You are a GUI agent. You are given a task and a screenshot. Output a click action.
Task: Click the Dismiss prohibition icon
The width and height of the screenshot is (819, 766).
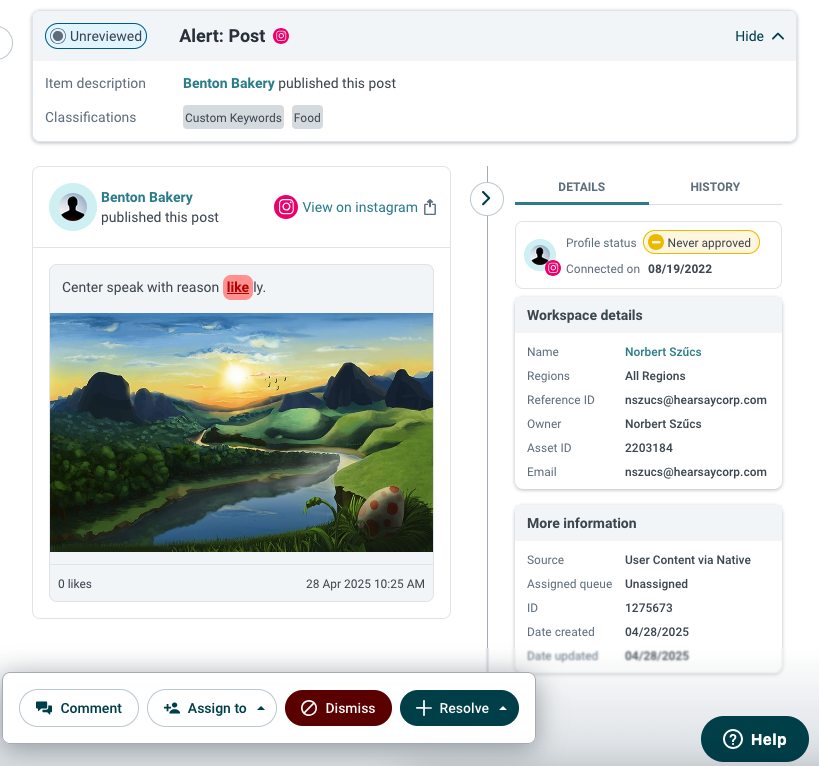click(x=309, y=708)
